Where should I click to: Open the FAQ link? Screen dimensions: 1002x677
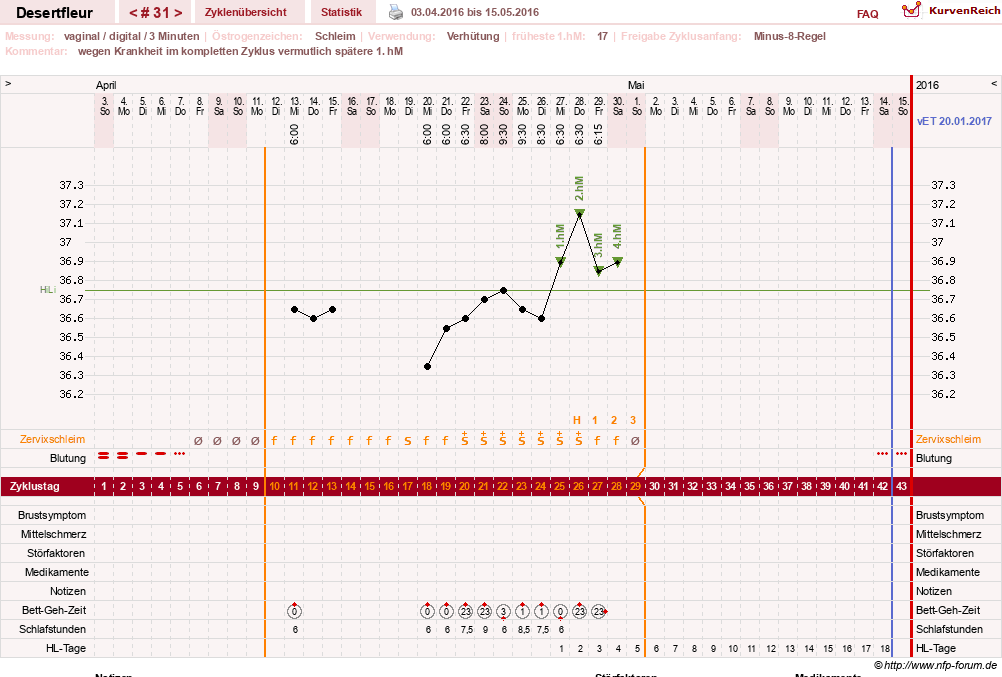point(867,14)
